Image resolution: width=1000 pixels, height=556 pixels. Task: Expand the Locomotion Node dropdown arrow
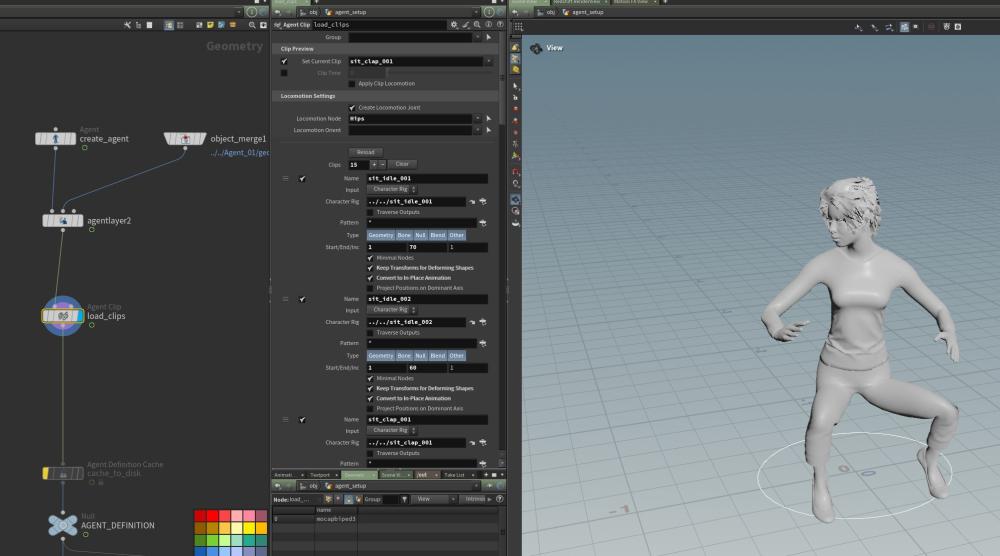[x=477, y=118]
